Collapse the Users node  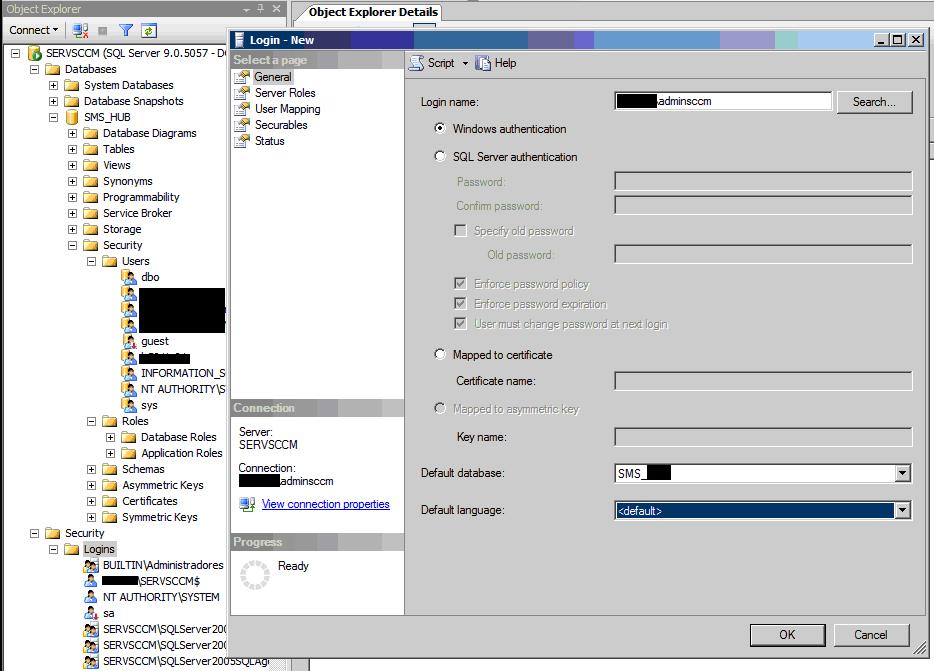[91, 261]
